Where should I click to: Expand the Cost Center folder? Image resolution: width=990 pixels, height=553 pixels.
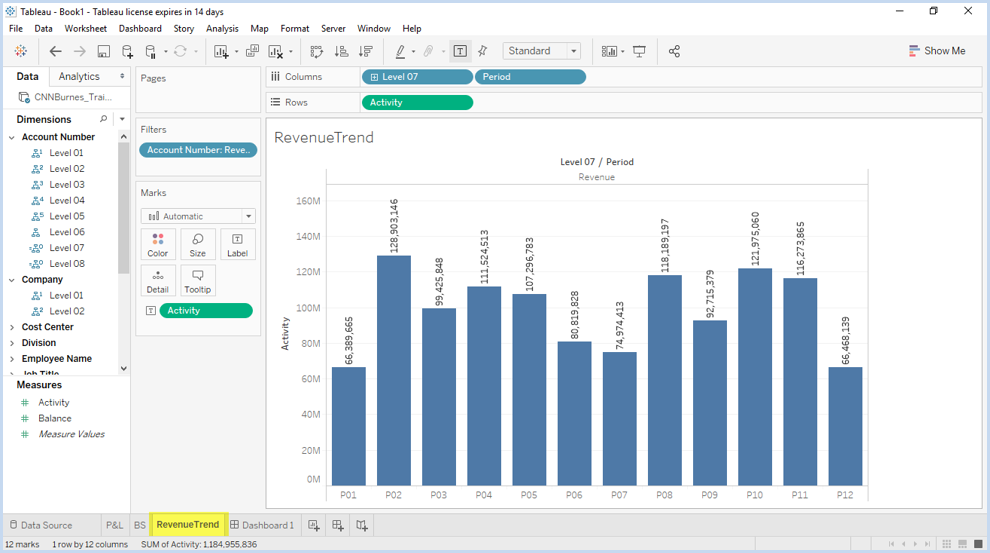12,327
